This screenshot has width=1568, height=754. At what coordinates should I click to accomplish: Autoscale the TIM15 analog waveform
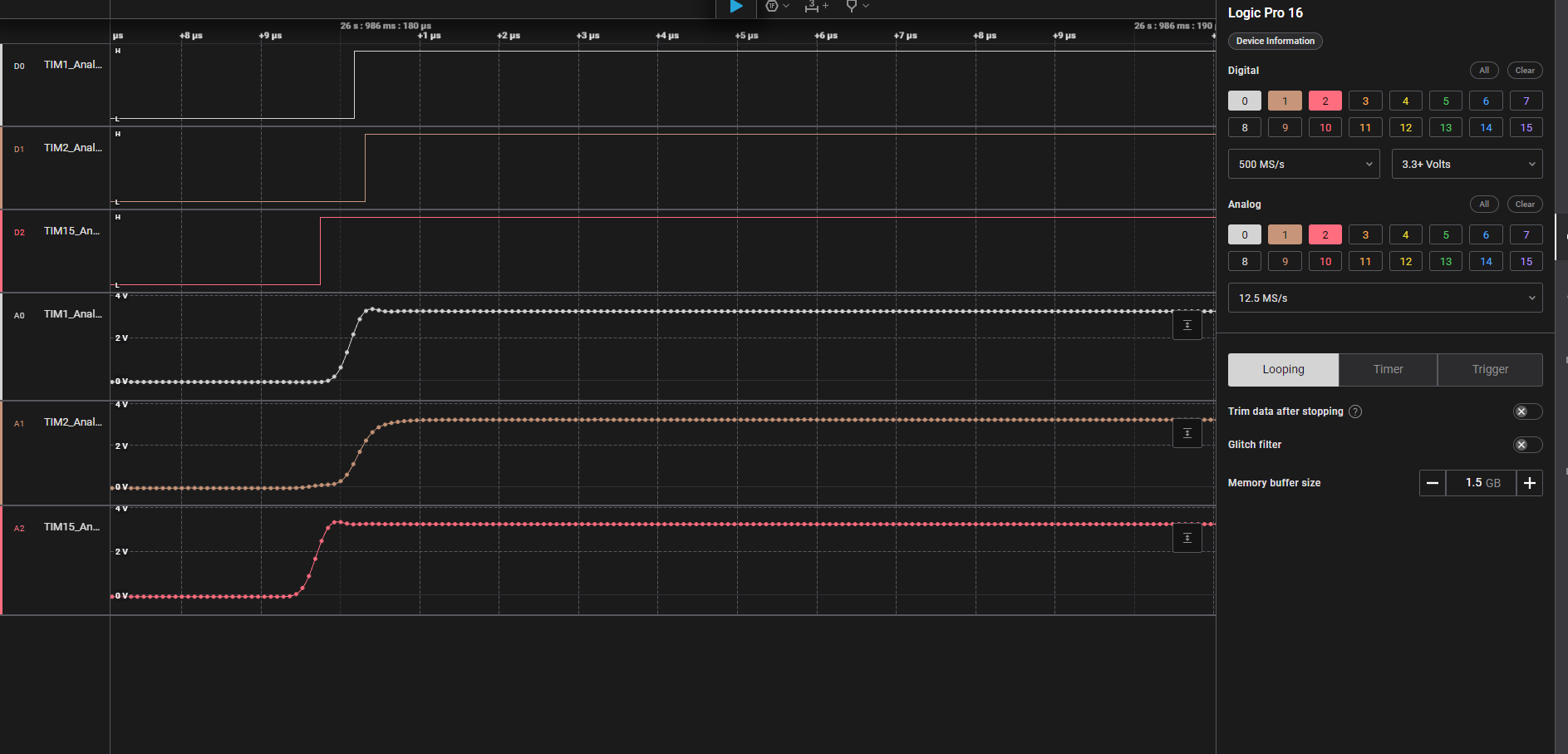pyautogui.click(x=1187, y=538)
